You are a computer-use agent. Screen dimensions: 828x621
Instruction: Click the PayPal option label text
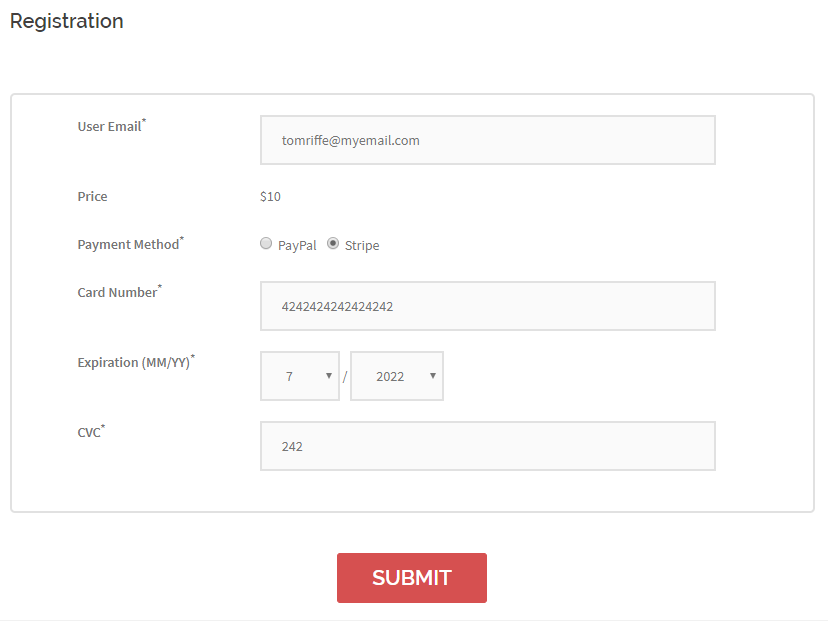click(x=297, y=245)
